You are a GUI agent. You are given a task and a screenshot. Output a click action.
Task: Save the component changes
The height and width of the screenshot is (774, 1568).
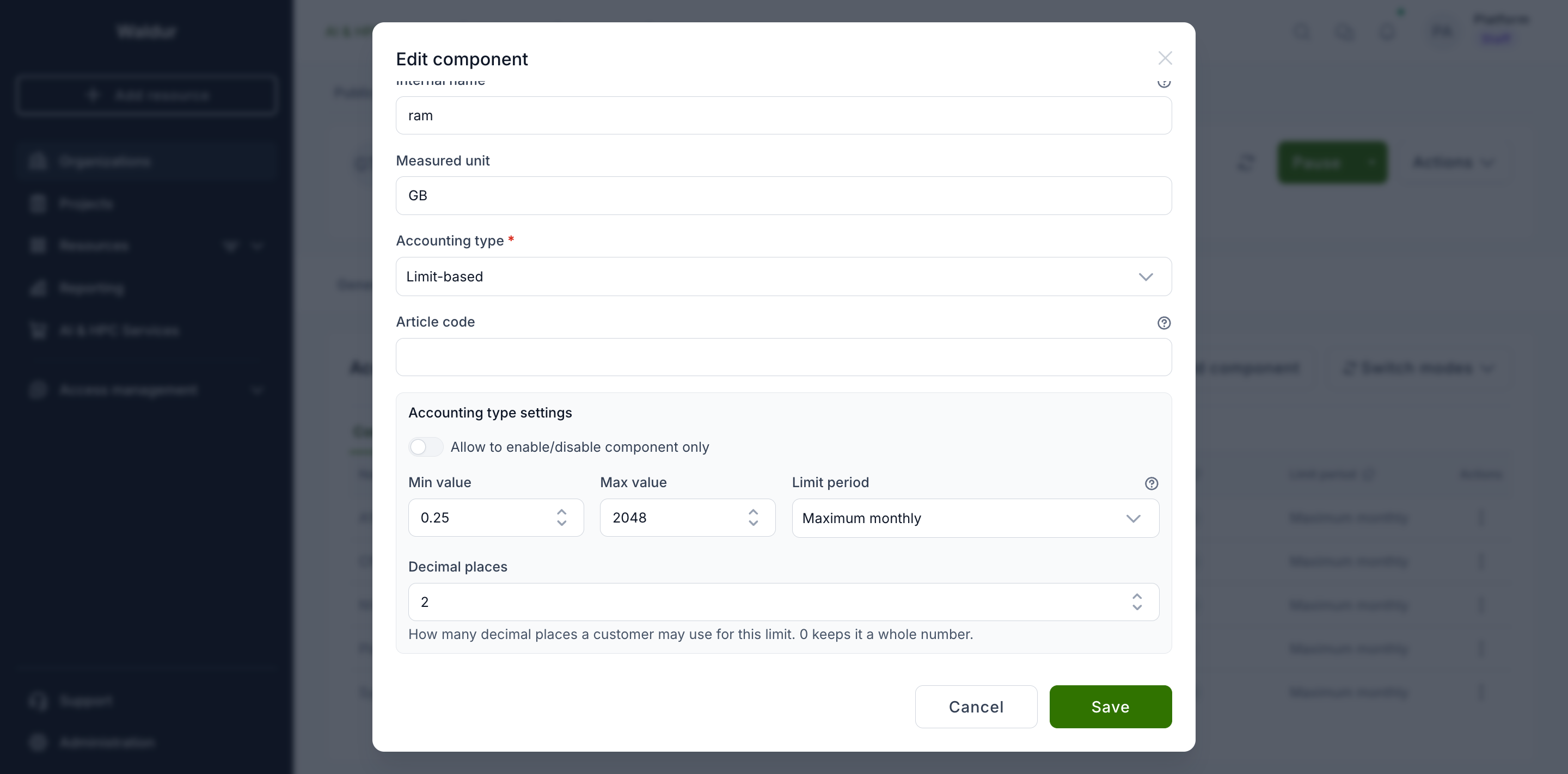coord(1110,707)
